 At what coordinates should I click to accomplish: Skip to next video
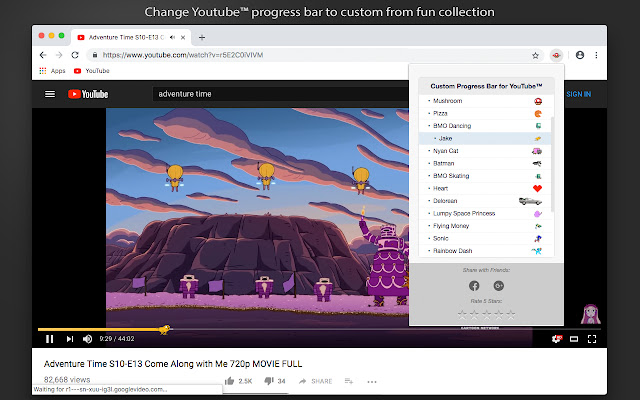tap(70, 339)
